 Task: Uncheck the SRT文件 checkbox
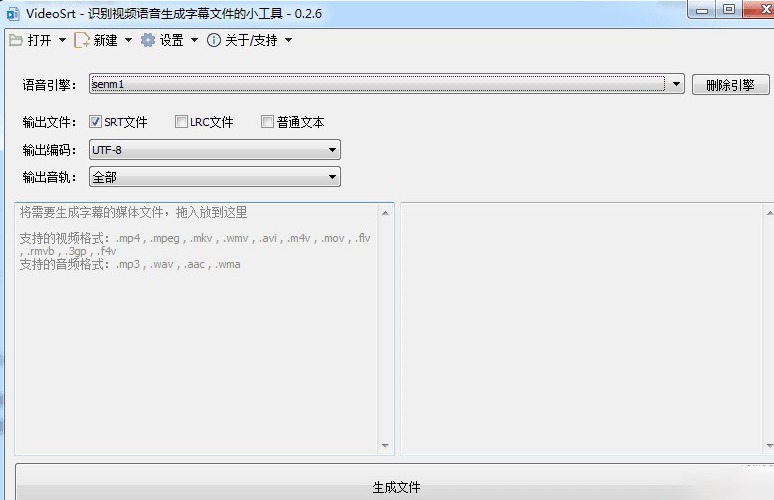pos(95,121)
